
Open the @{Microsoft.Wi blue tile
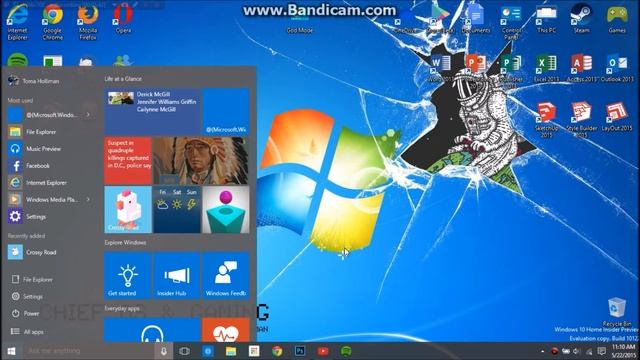(x=226, y=112)
